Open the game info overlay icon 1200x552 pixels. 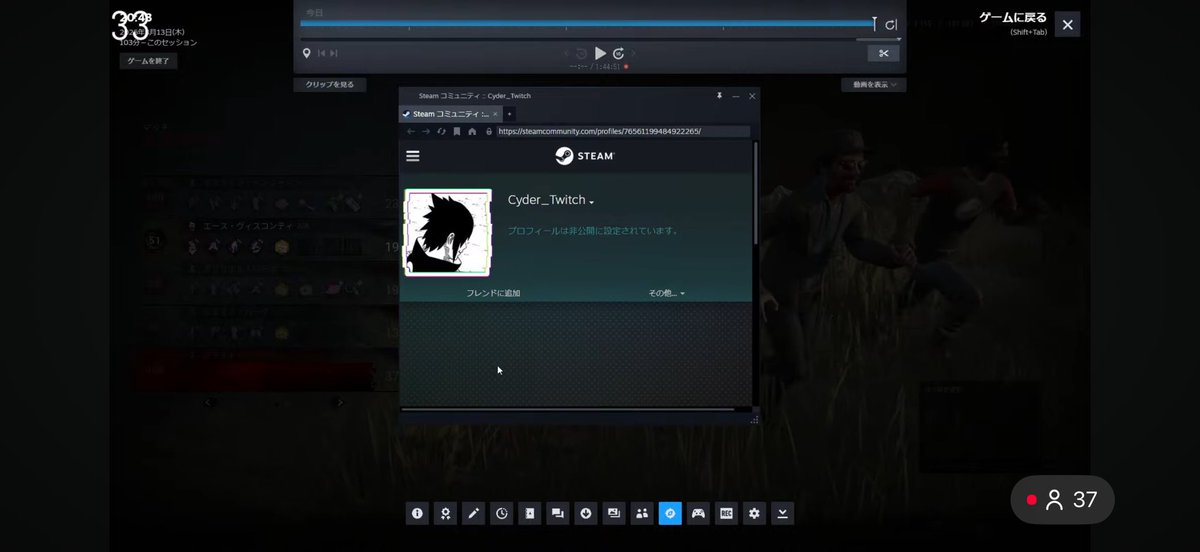click(x=417, y=513)
